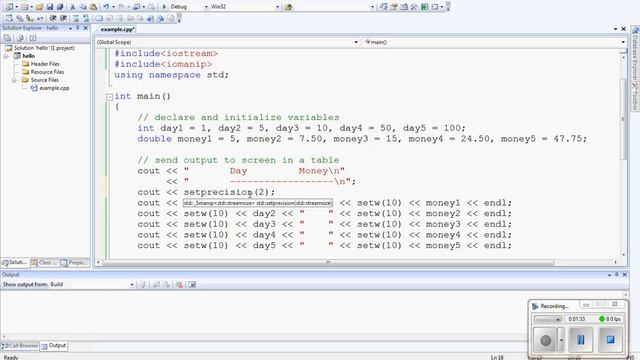
Task: Select the hello project in Solution Explorer
Action: [29, 56]
